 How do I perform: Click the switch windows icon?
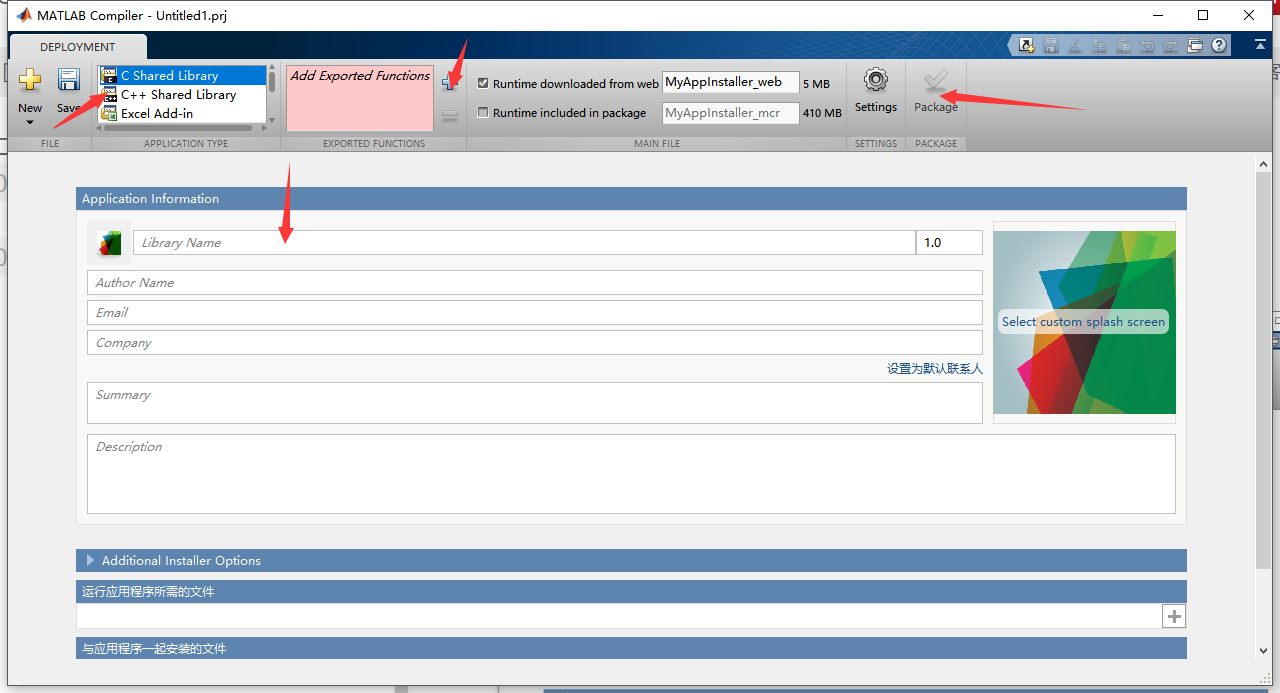tap(1196, 45)
